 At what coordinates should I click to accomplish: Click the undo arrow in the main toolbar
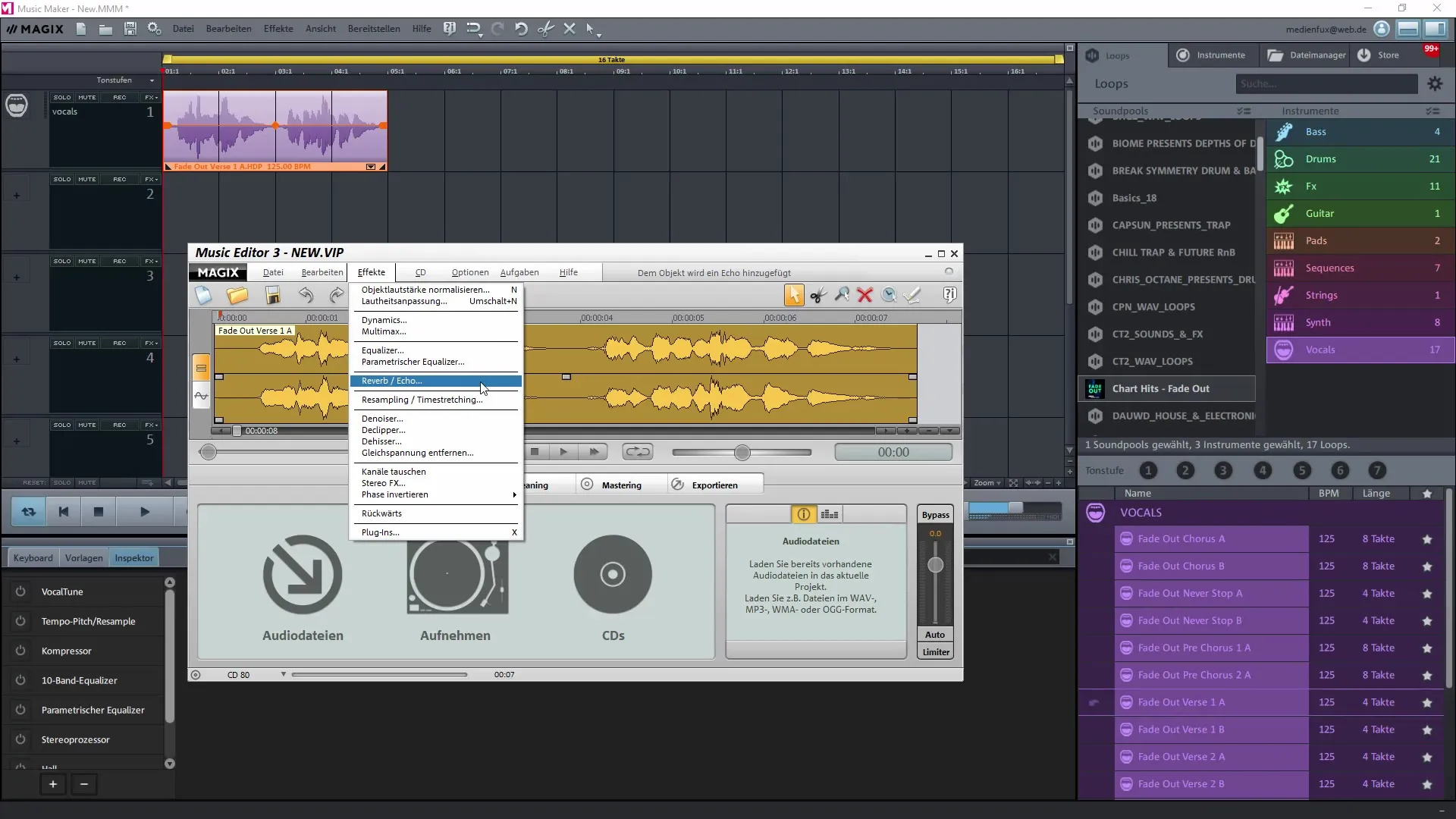521,29
